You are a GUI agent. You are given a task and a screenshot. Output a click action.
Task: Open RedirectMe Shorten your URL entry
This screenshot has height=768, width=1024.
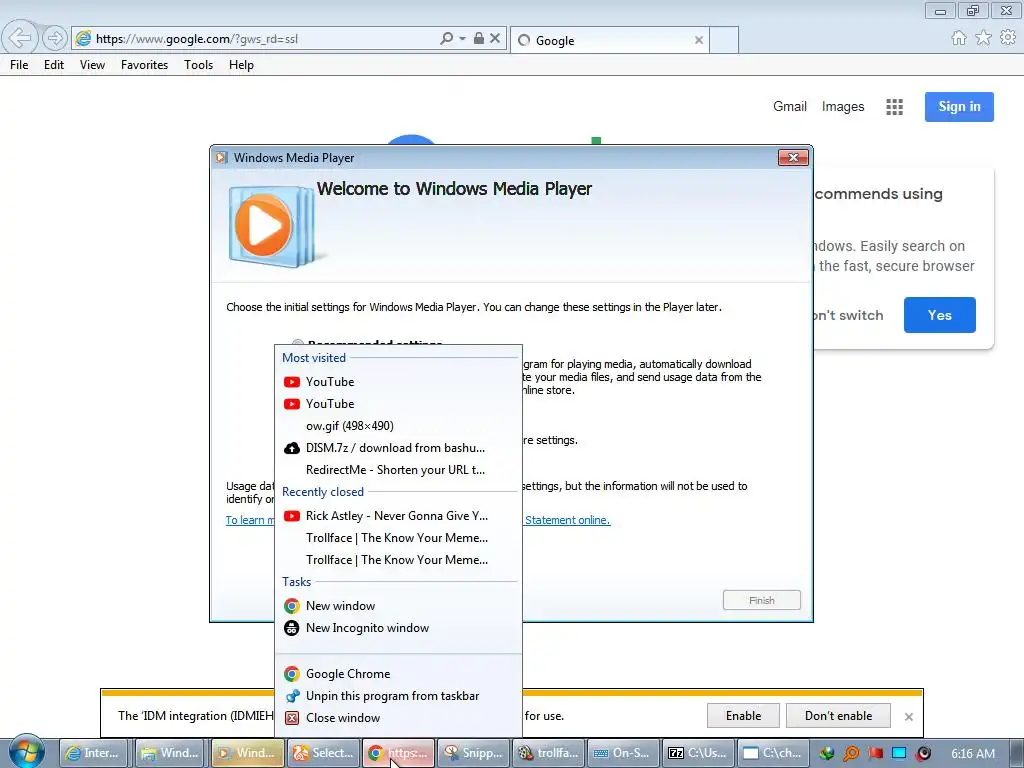pyautogui.click(x=398, y=470)
